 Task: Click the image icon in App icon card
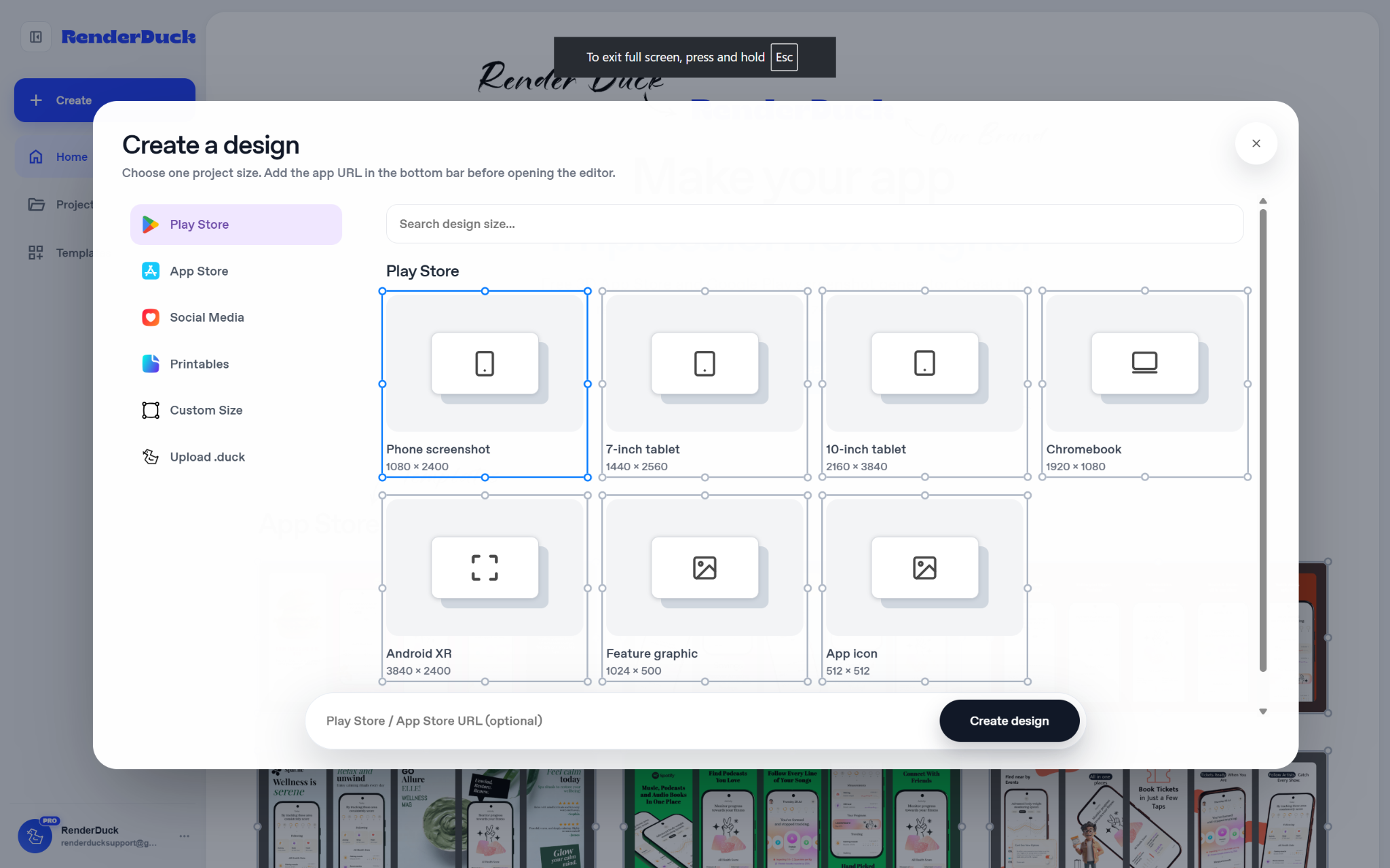pyautogui.click(x=924, y=567)
